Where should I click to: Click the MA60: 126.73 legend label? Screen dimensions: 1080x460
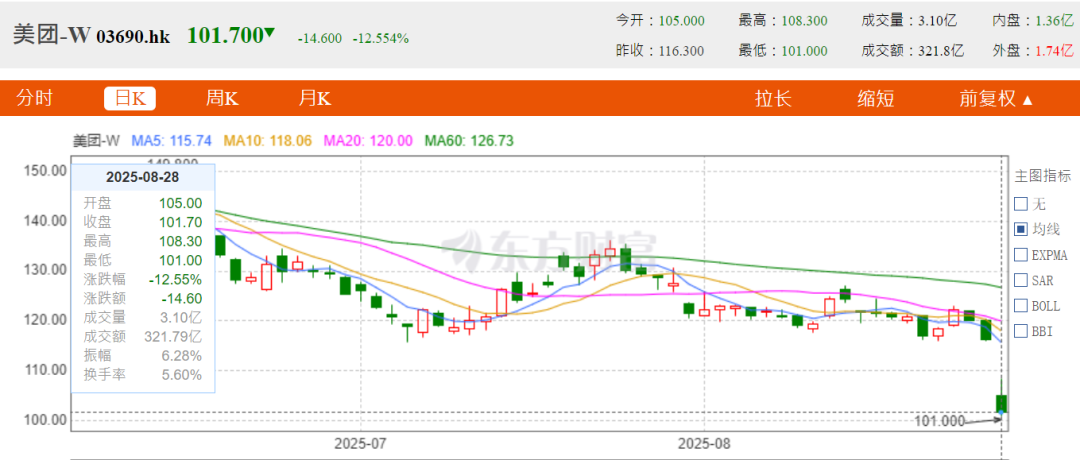point(469,141)
